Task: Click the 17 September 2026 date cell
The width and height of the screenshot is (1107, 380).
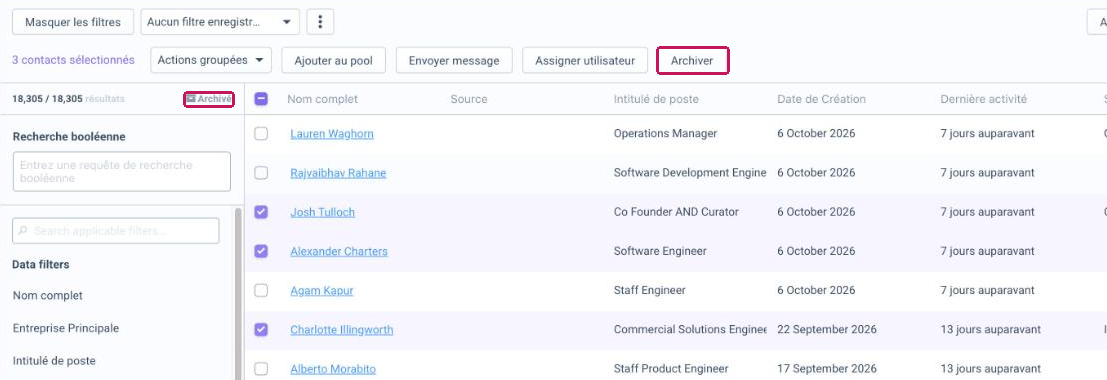Action: [827, 369]
